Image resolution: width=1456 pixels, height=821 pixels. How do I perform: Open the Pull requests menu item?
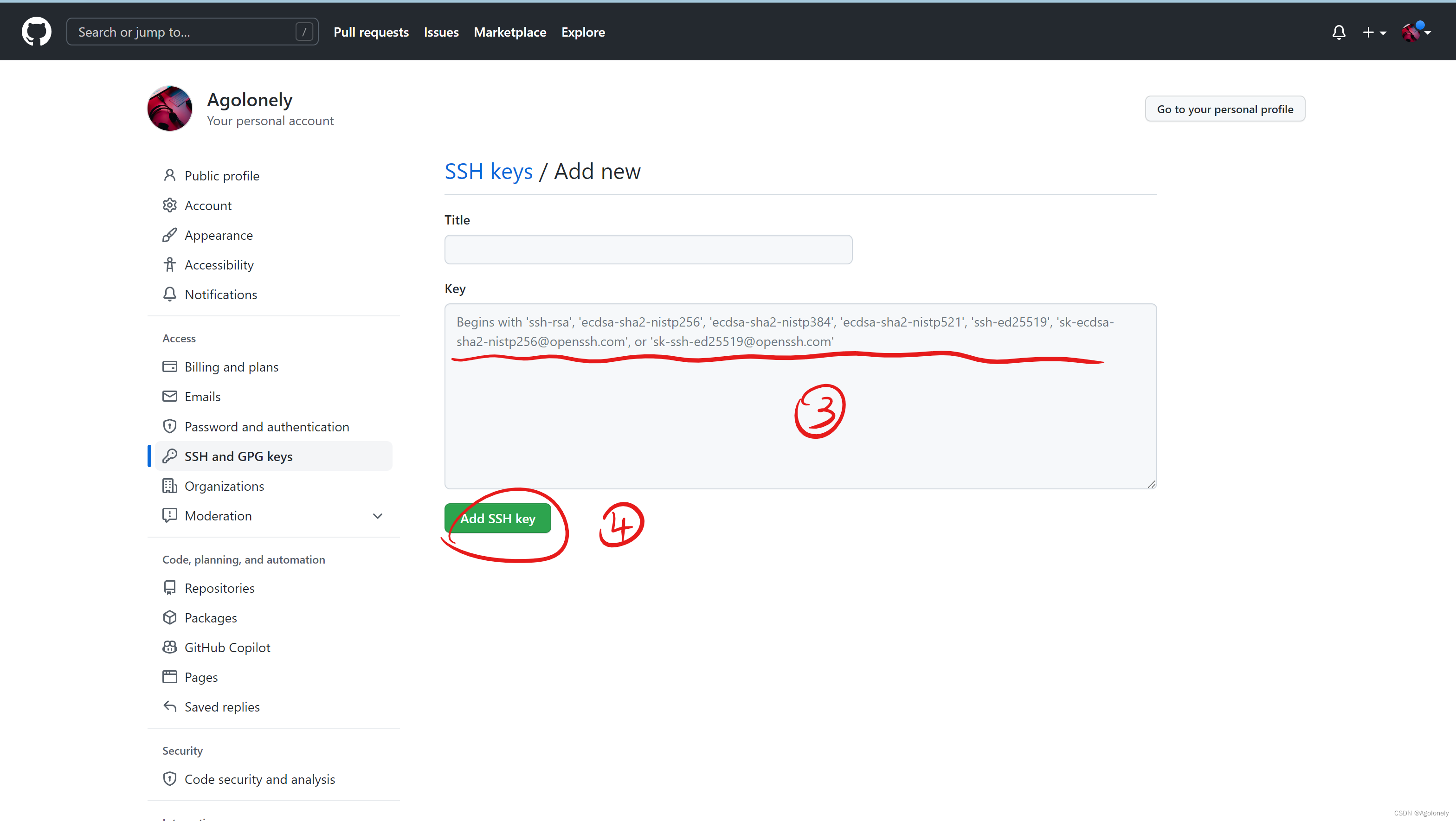pyautogui.click(x=371, y=32)
